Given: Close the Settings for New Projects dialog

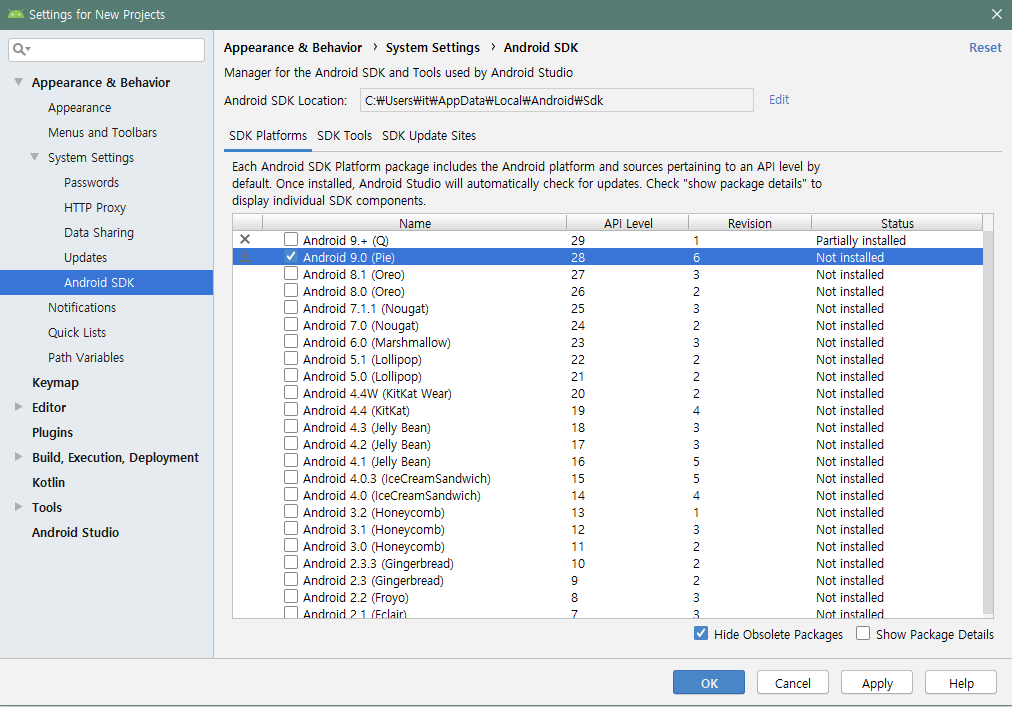Looking at the screenshot, I should pos(997,14).
